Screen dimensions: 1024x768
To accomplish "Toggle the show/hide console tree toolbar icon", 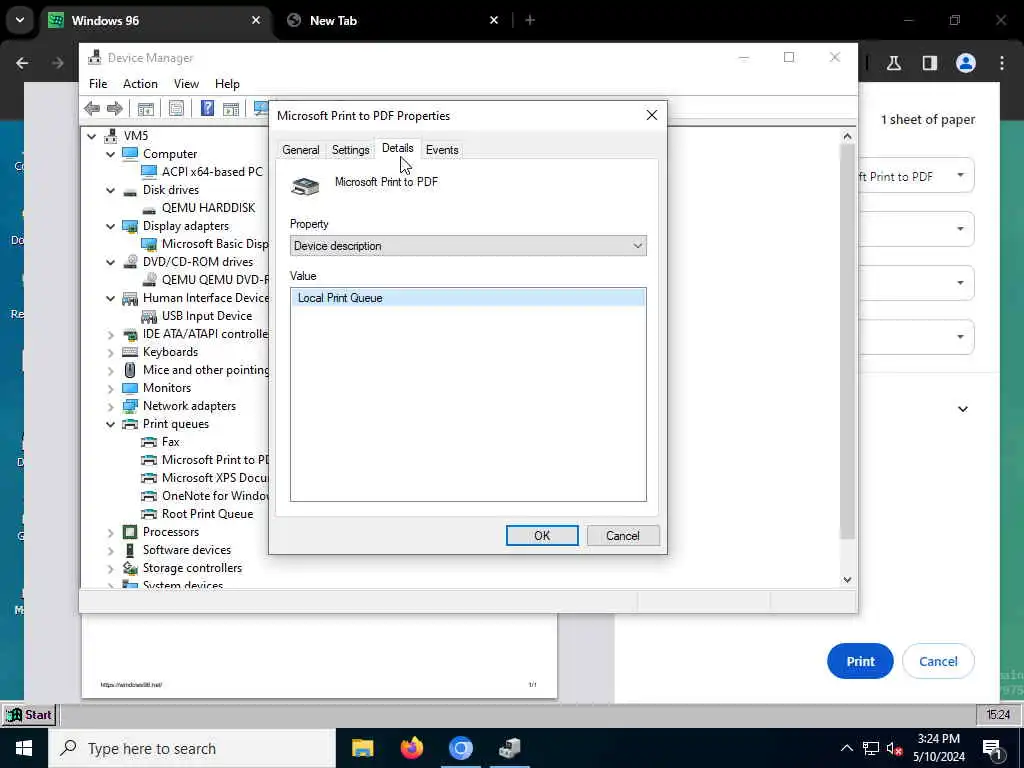I will tap(146, 108).
